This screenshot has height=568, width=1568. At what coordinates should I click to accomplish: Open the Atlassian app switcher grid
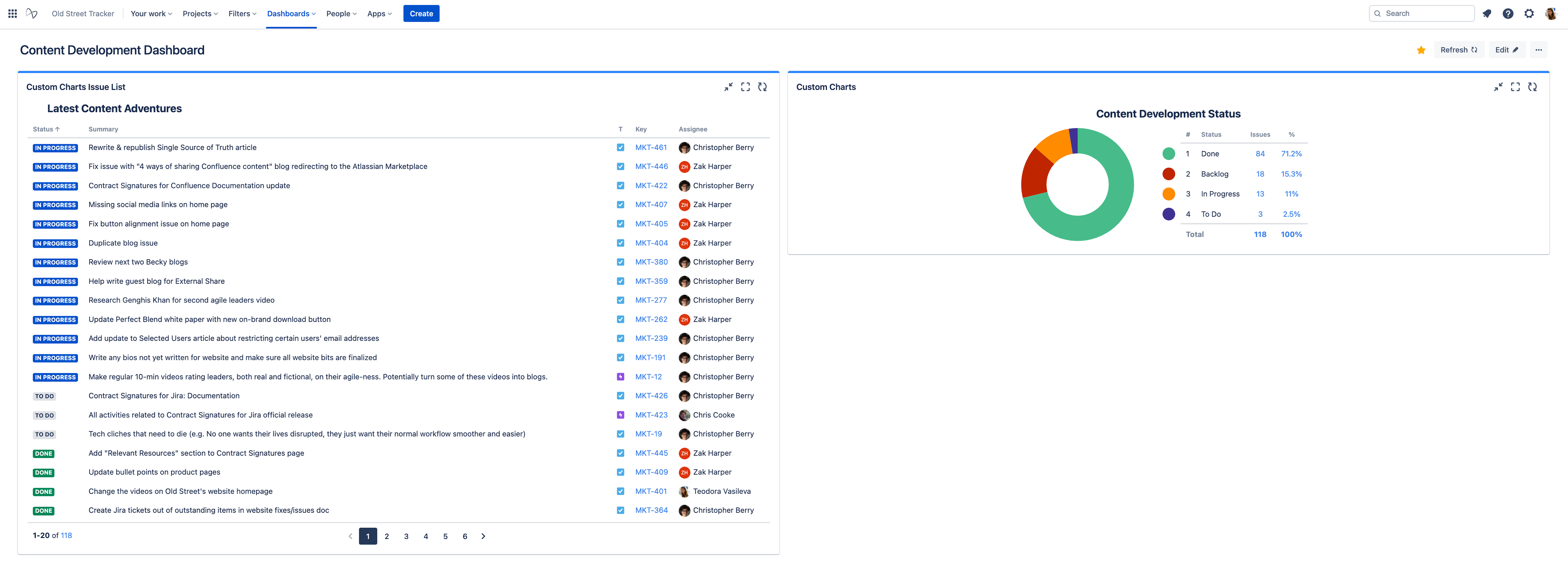pos(12,13)
